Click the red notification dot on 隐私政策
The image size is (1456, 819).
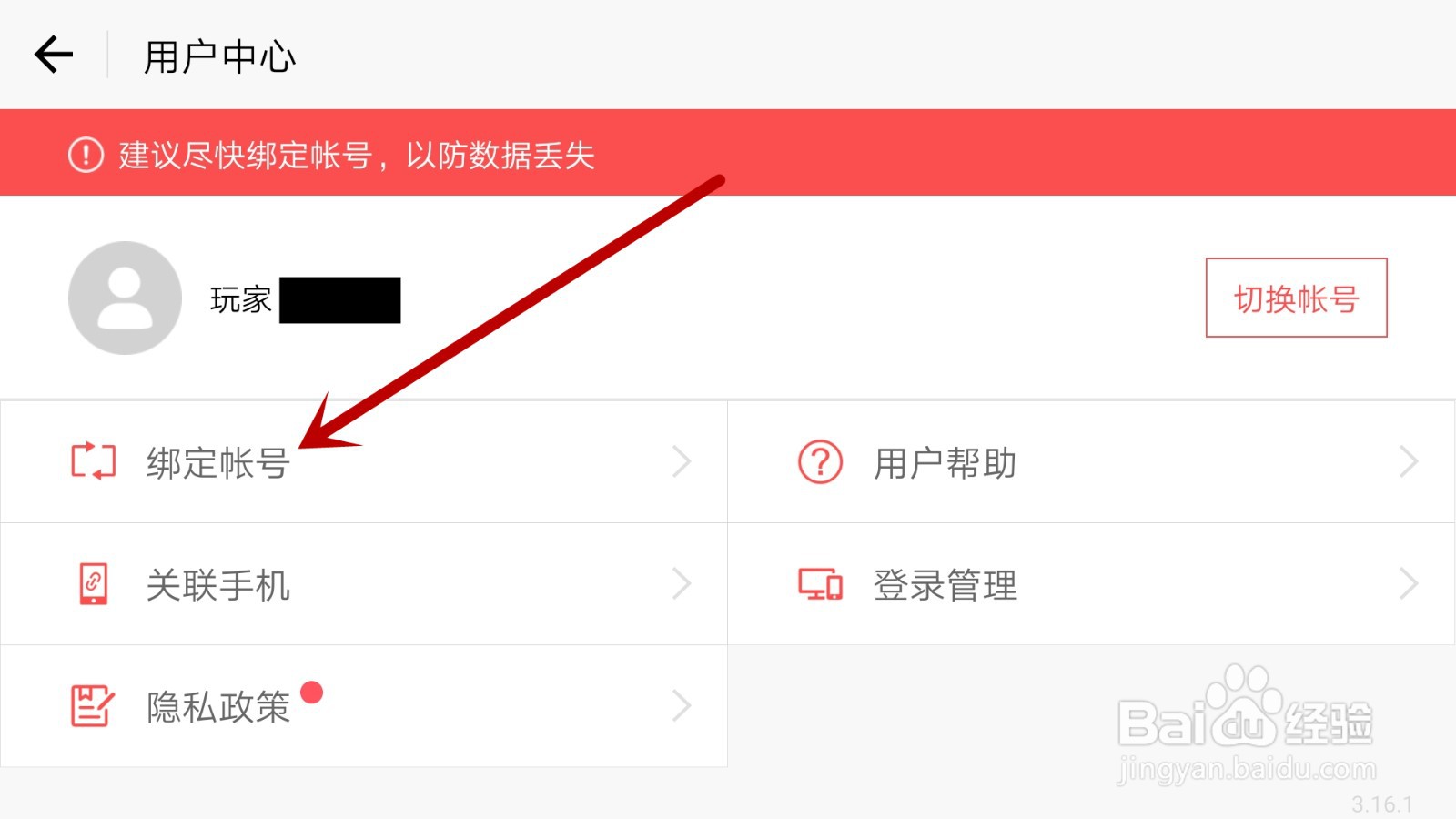[x=312, y=693]
